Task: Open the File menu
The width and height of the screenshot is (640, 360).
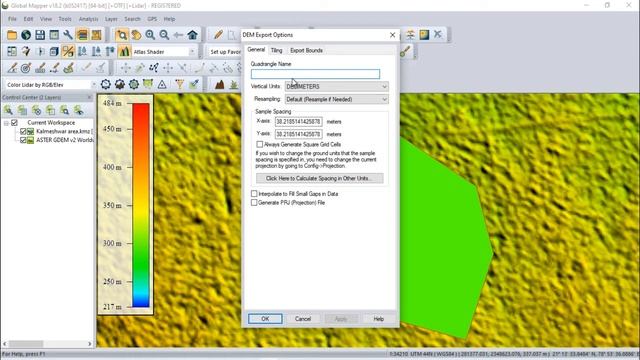Action: (x=12, y=19)
